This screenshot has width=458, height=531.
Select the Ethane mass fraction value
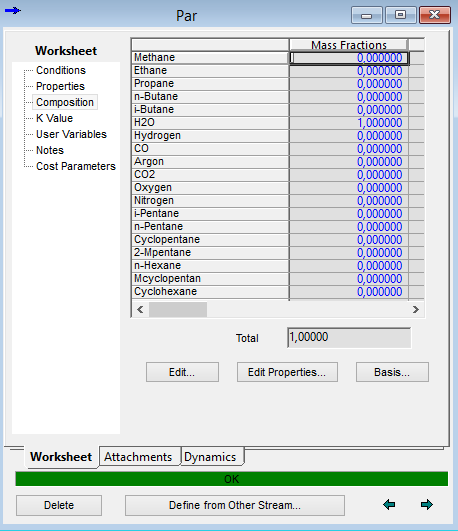coord(349,71)
